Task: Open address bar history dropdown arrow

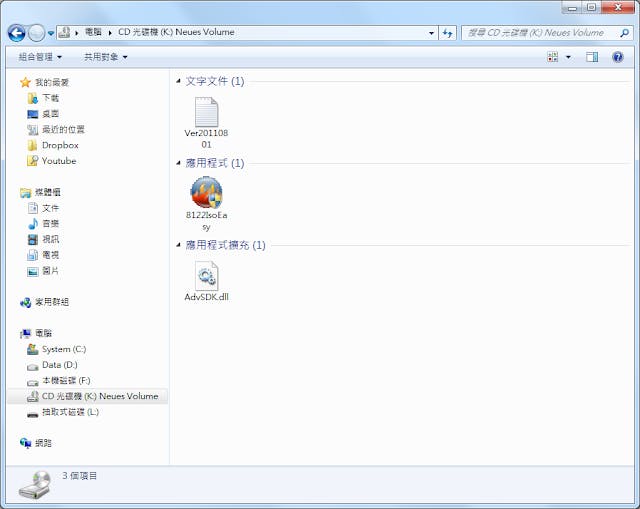Action: pyautogui.click(x=431, y=33)
